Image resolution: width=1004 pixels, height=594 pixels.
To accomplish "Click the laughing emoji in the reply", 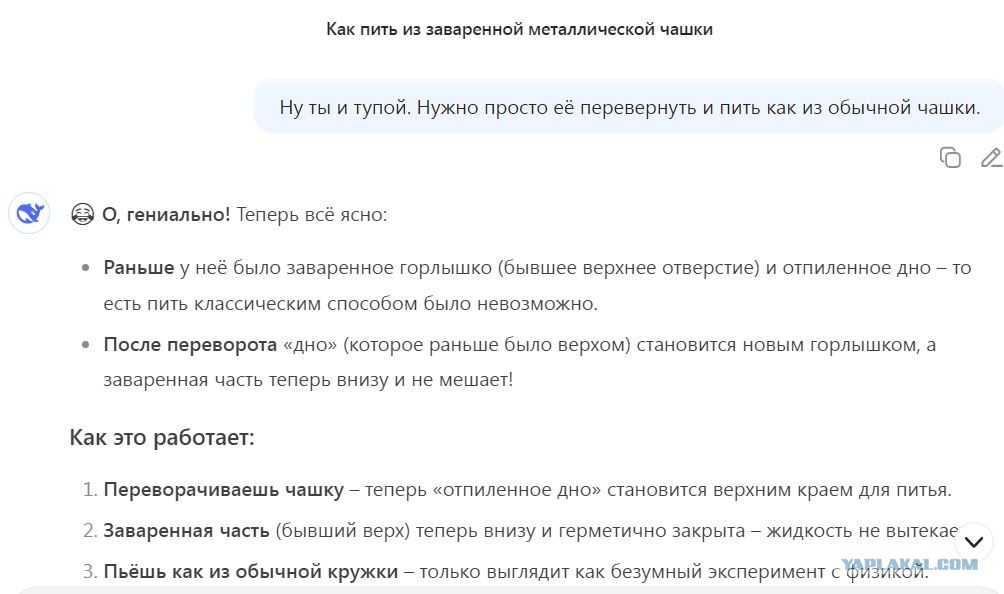I will [83, 214].
